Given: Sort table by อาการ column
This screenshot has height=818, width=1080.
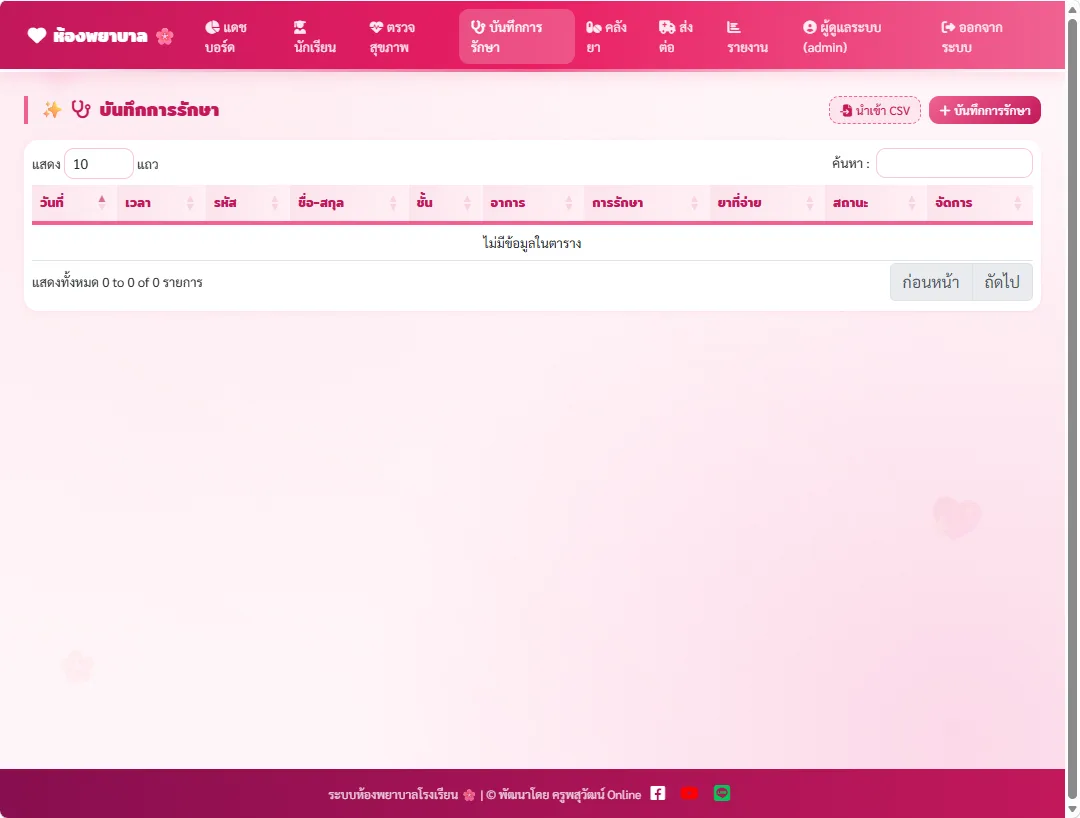Looking at the screenshot, I should (x=532, y=202).
